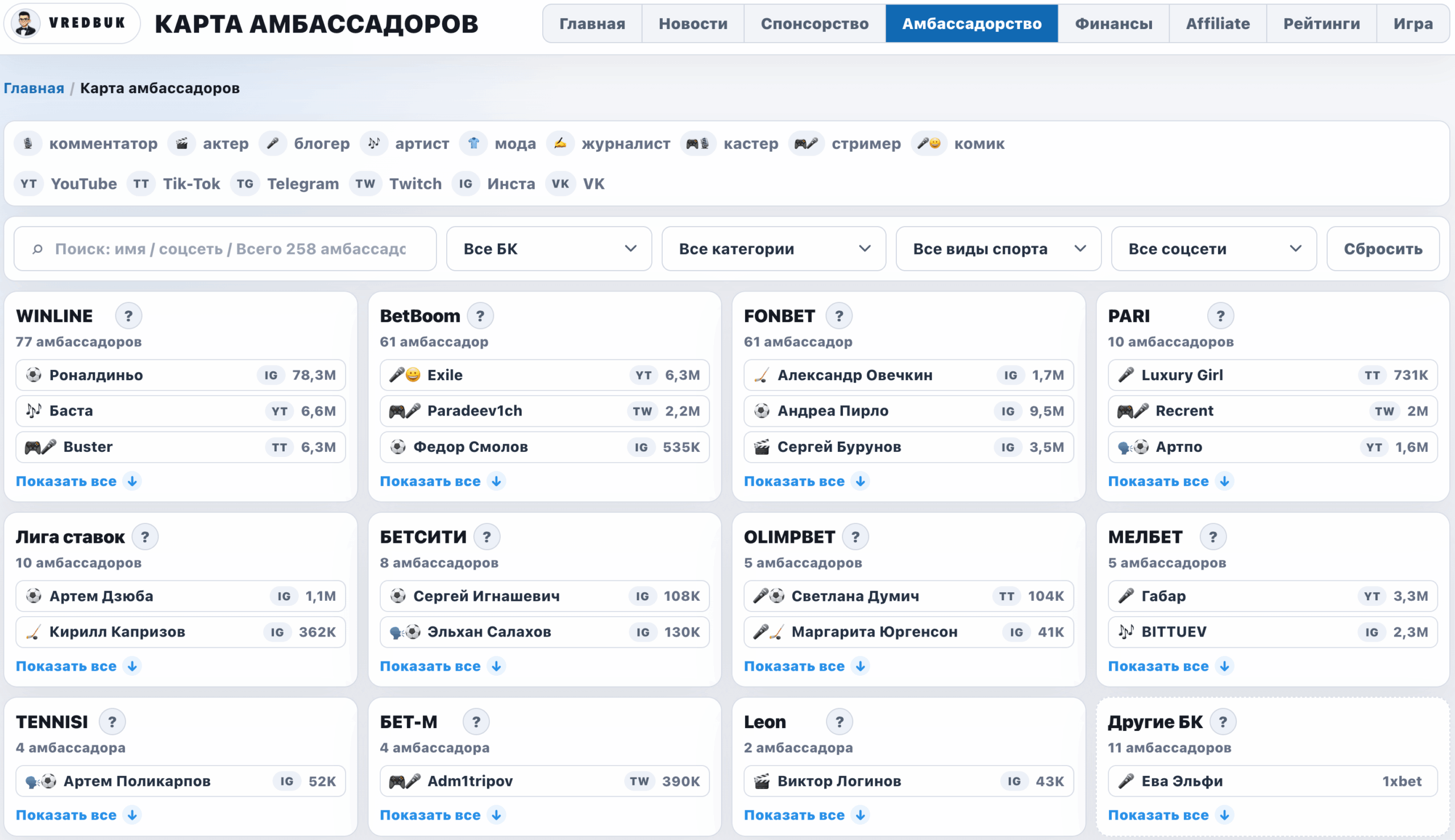Open Светлана Думич ambassador row
The image size is (1455, 840).
[x=909, y=596]
